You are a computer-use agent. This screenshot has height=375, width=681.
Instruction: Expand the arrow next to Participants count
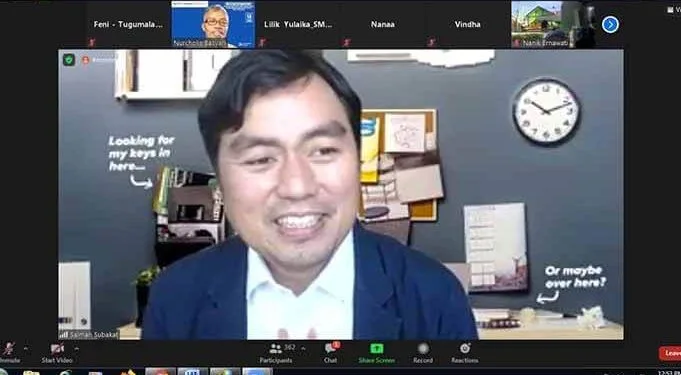click(303, 348)
